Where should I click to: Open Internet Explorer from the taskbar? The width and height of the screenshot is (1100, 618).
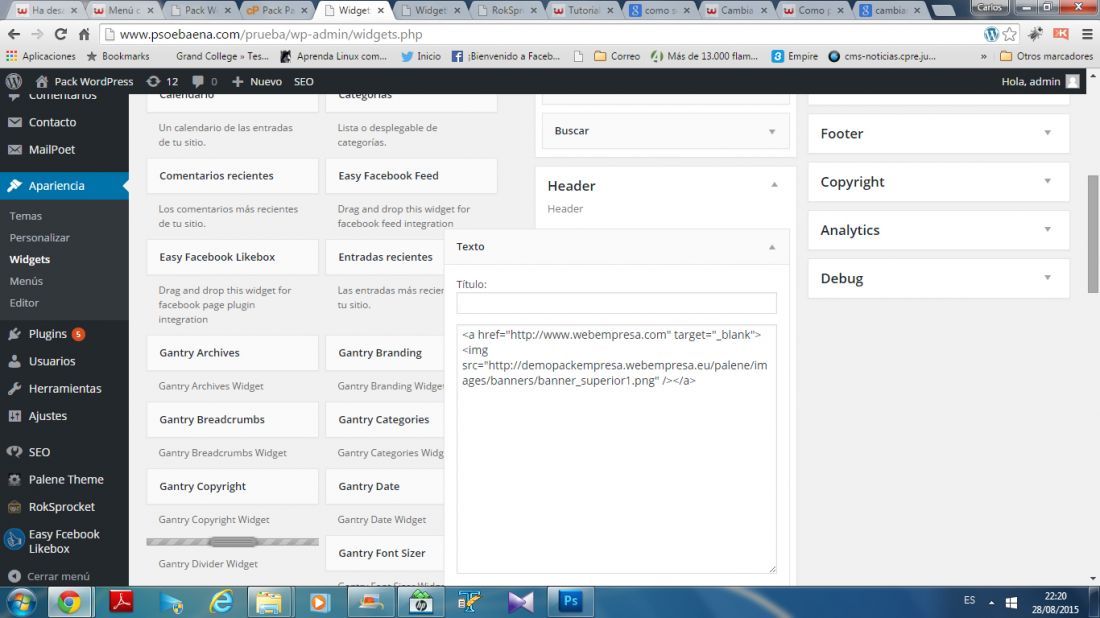[221, 602]
